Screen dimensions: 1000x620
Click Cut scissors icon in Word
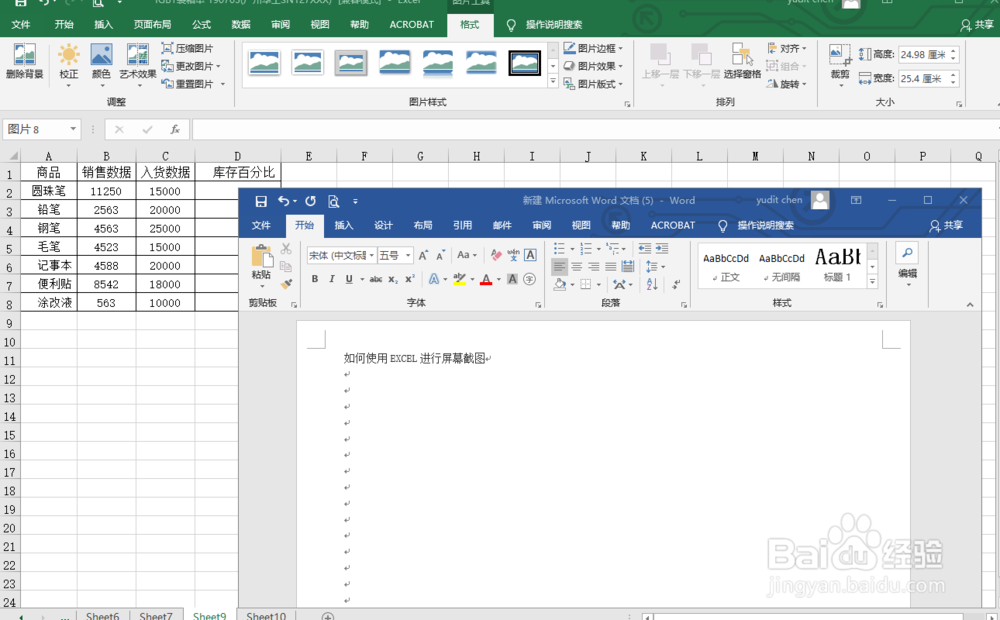tap(286, 248)
